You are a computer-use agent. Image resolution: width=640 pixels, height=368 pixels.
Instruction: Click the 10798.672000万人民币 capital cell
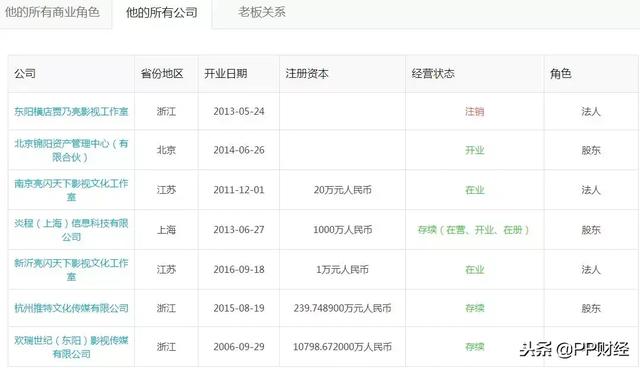click(x=342, y=347)
